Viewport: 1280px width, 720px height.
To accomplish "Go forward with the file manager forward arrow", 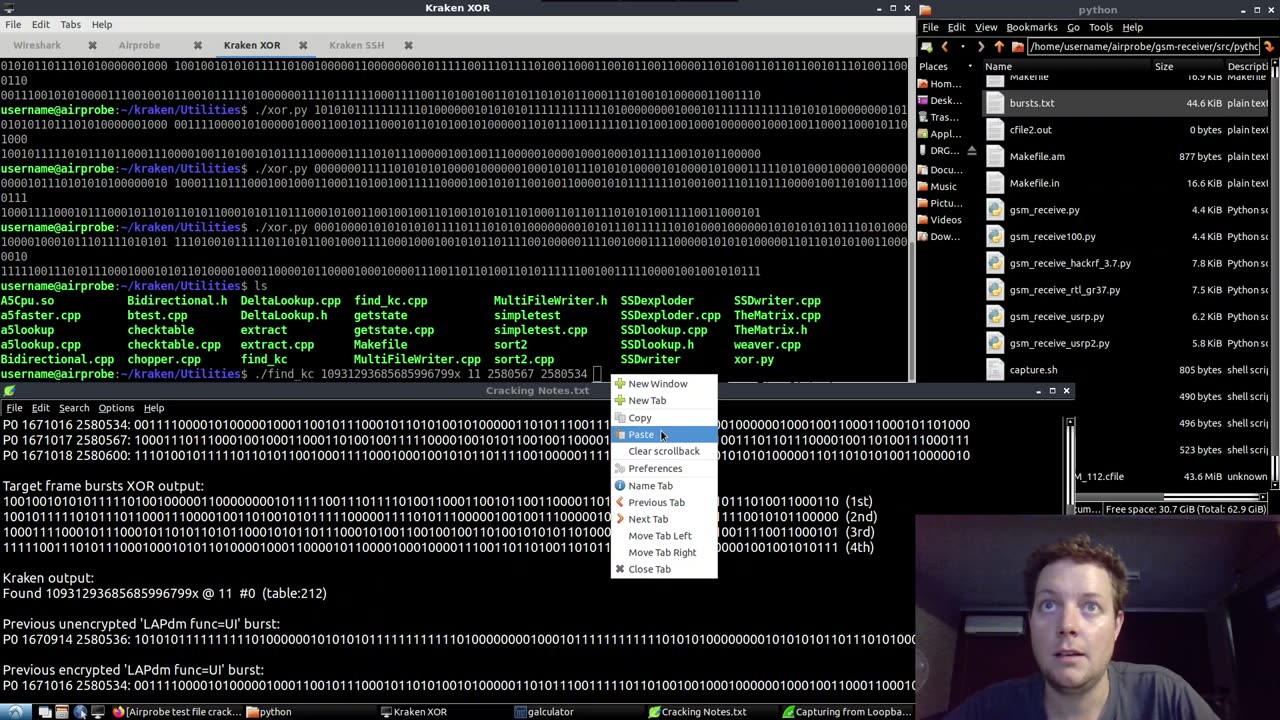I will (x=980, y=47).
